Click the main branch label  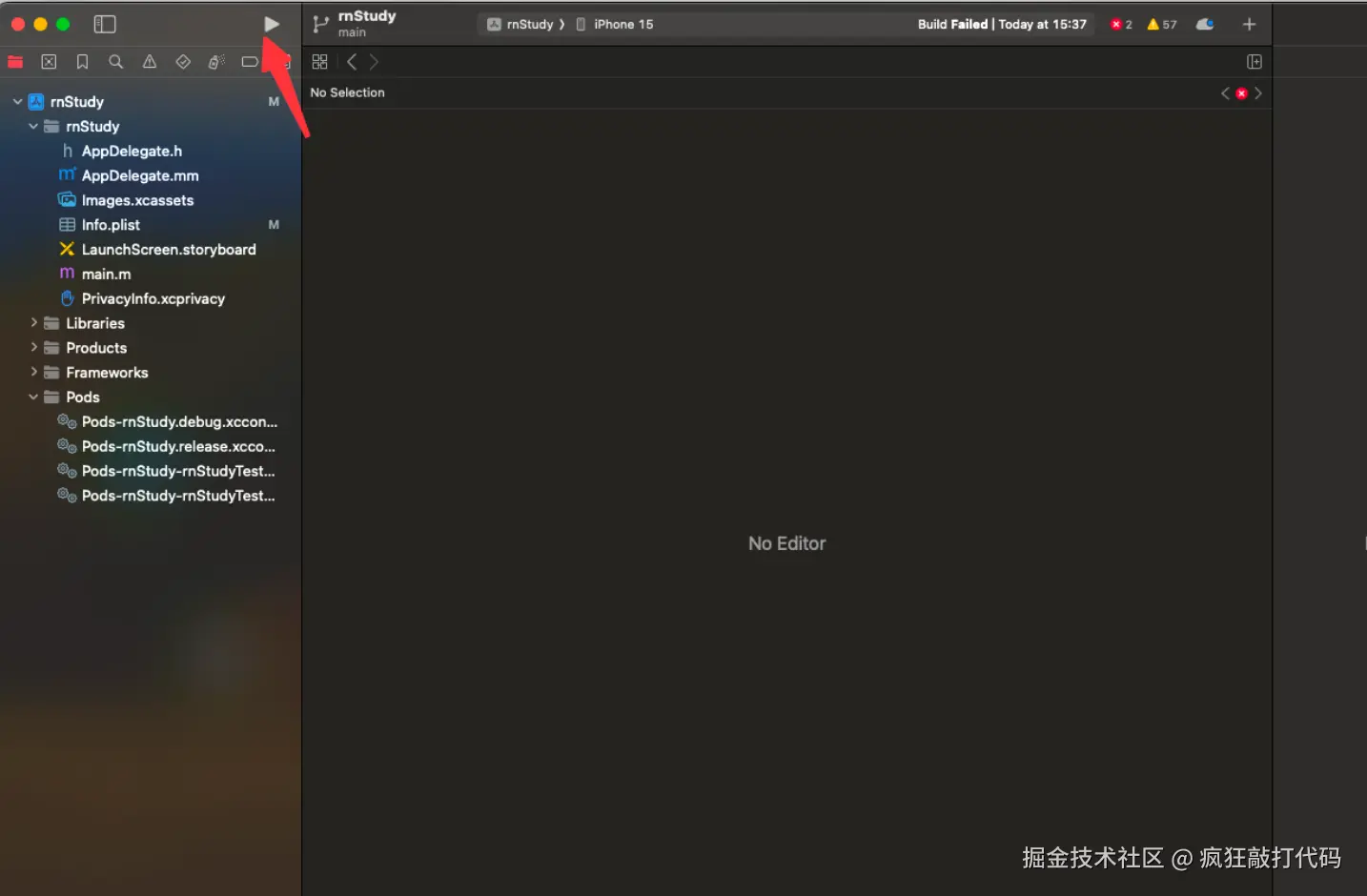coord(352,32)
